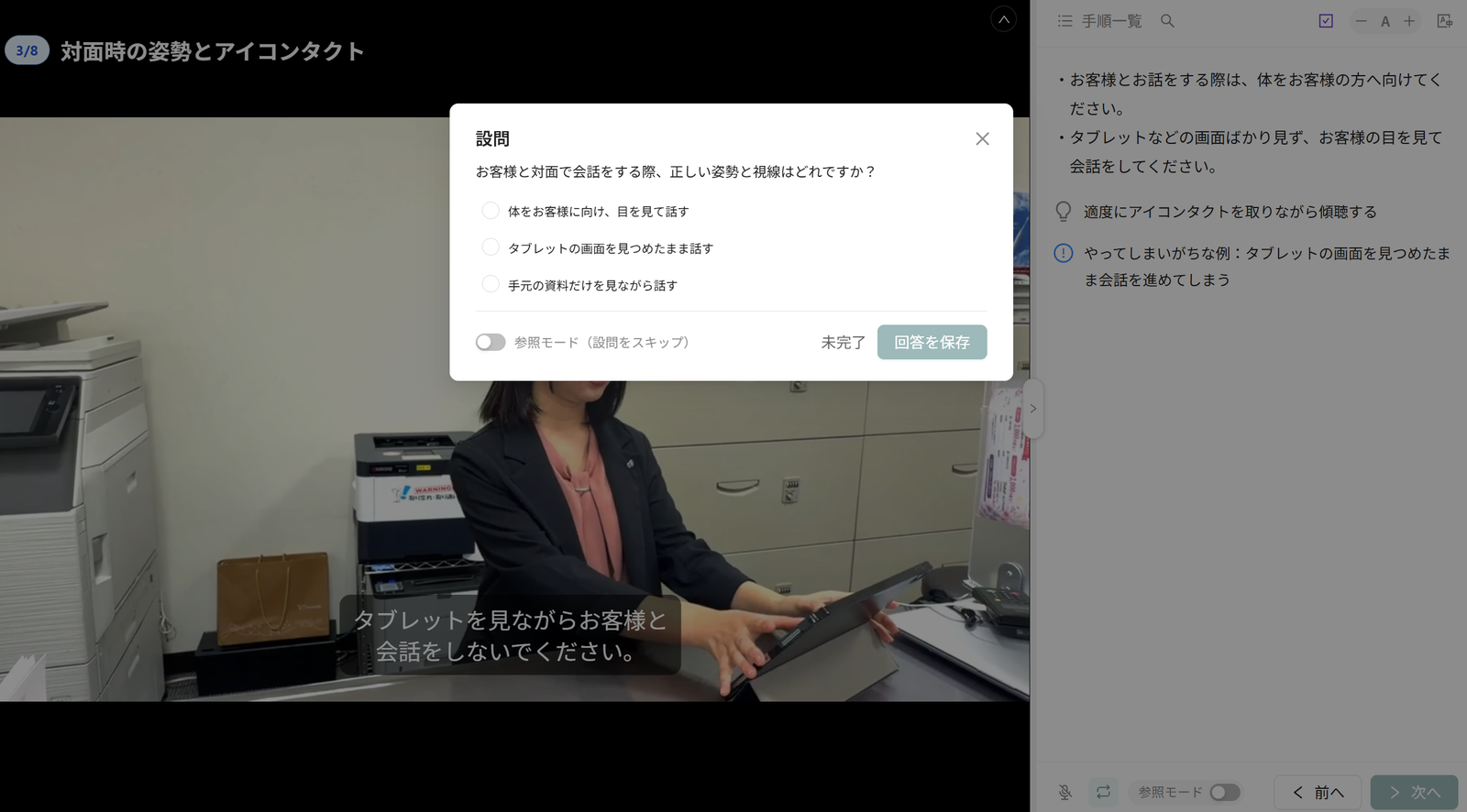Click the 3/8 step counter badge
Image resolution: width=1467 pixels, height=812 pixels.
click(27, 50)
